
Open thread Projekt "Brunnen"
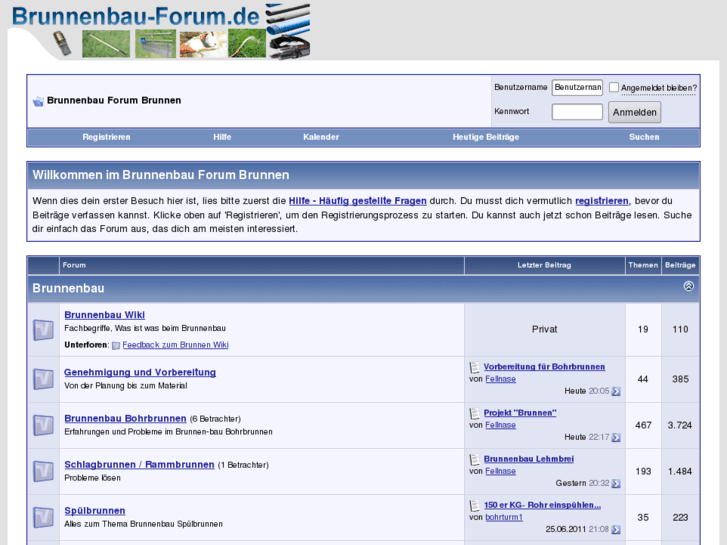click(520, 413)
